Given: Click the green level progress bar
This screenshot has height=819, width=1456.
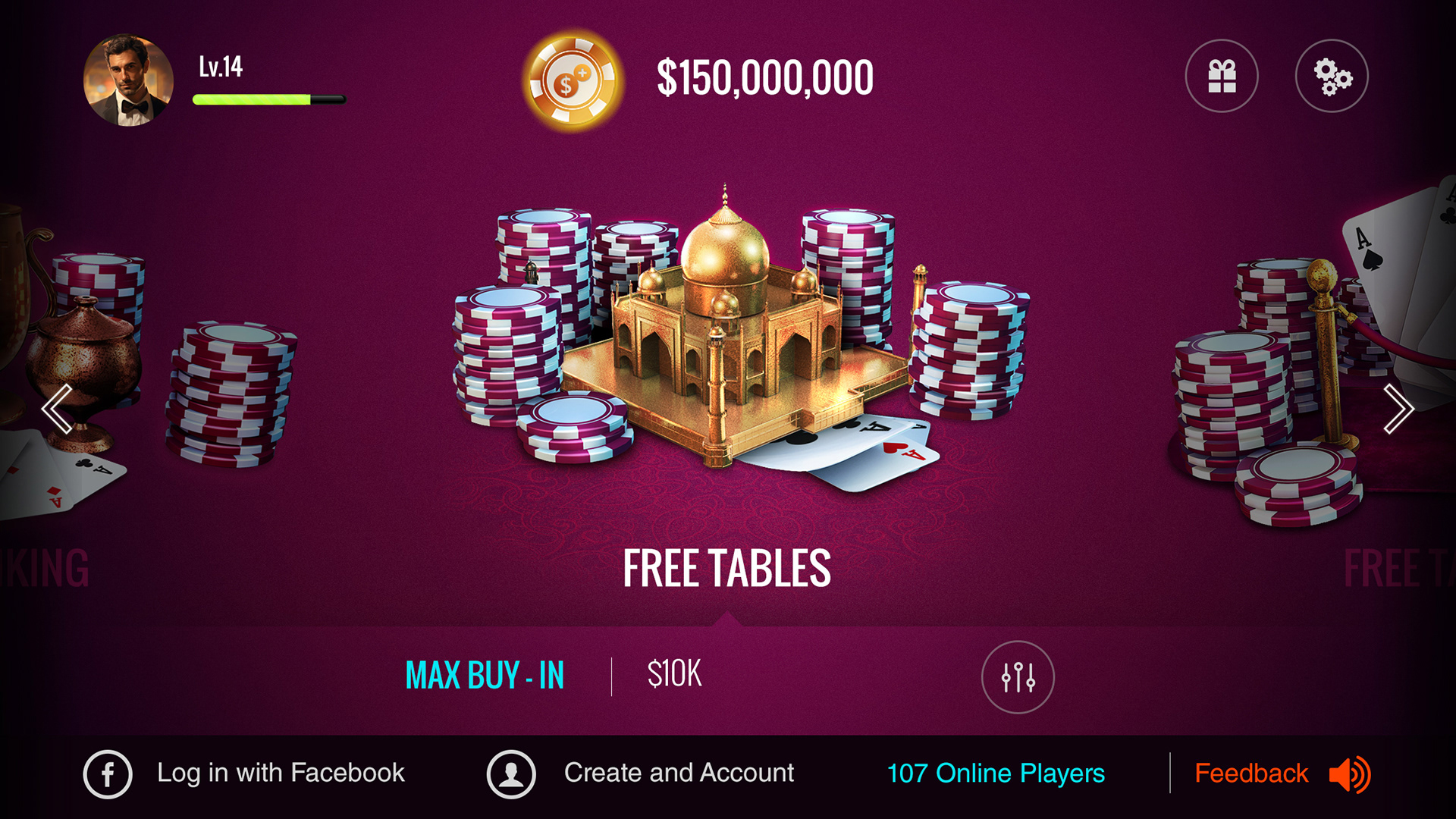Looking at the screenshot, I should point(269,99).
